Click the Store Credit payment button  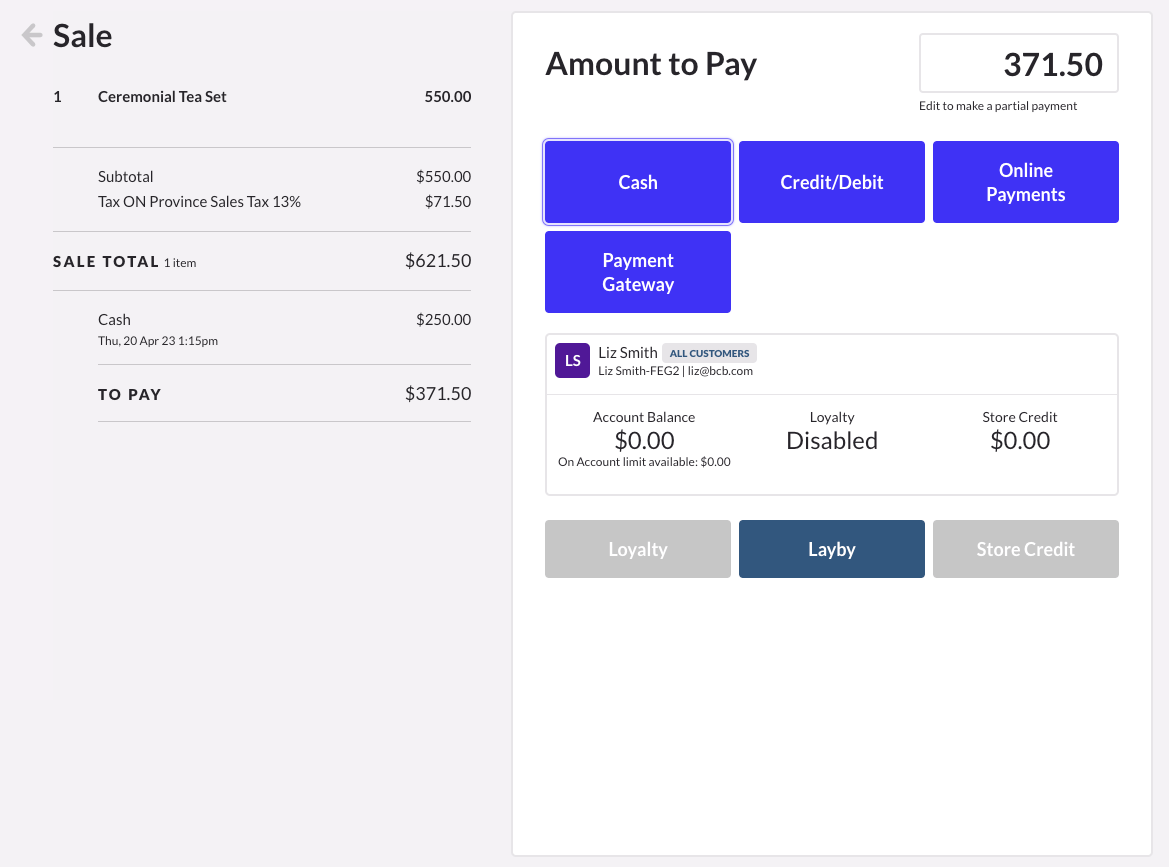coord(1025,549)
